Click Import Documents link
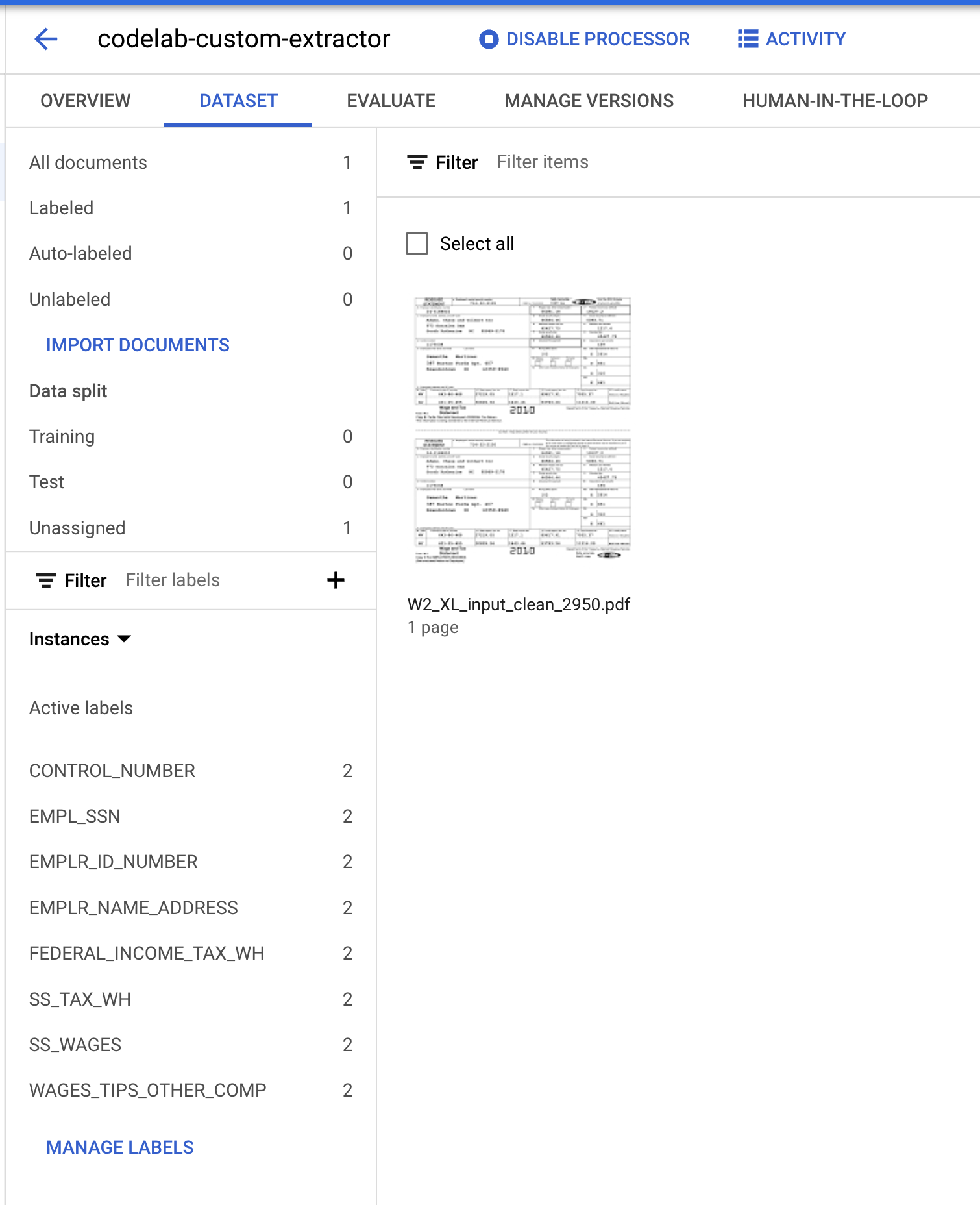 point(138,345)
